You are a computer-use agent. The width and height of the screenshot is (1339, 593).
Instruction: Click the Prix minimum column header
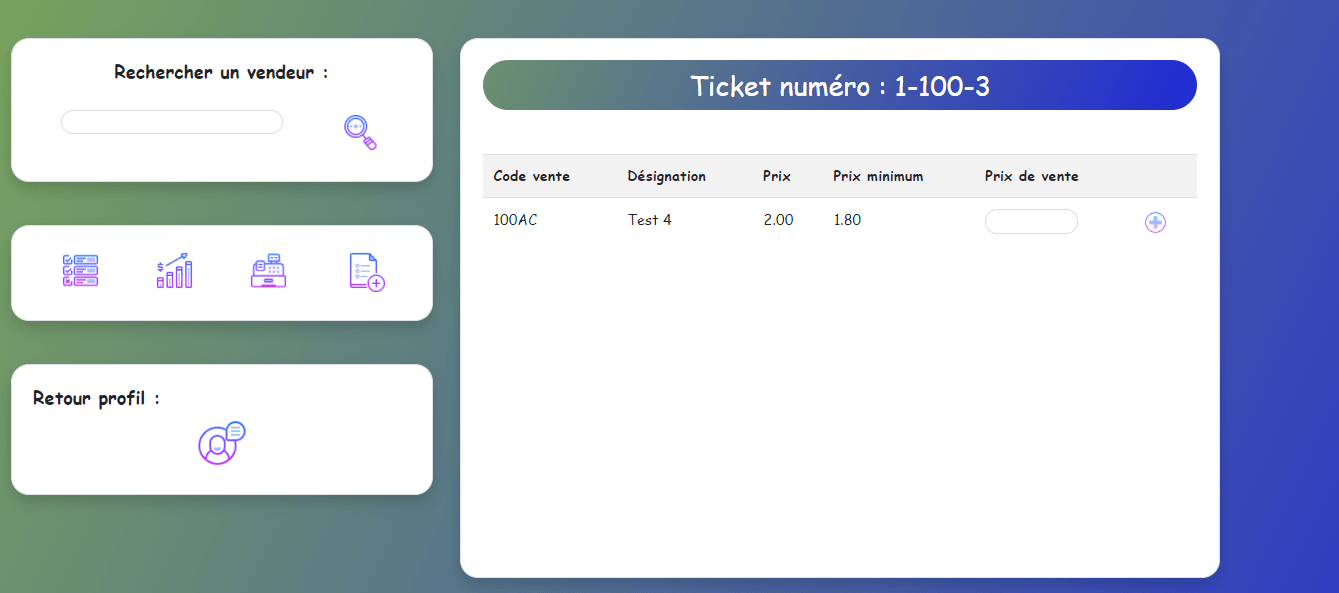[x=878, y=176]
